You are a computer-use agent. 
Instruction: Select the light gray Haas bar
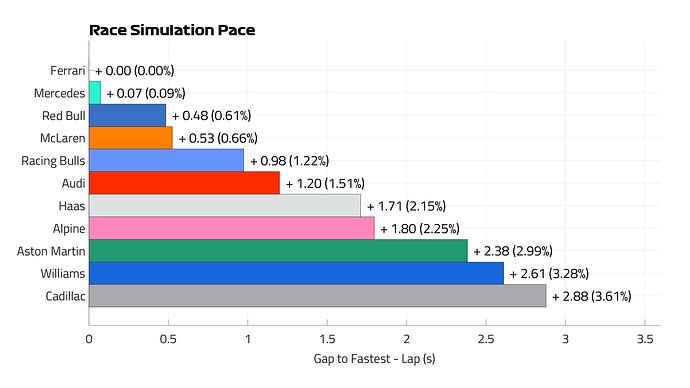pyautogui.click(x=225, y=205)
